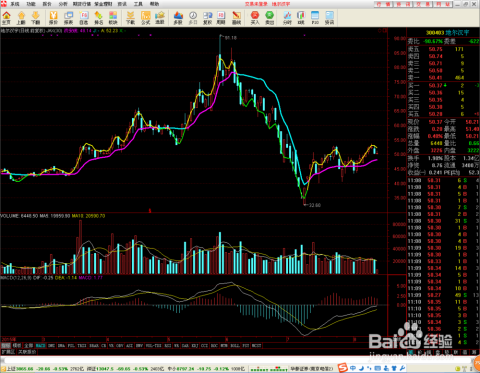Open the 周期 period toolbar icon

(x=221, y=18)
